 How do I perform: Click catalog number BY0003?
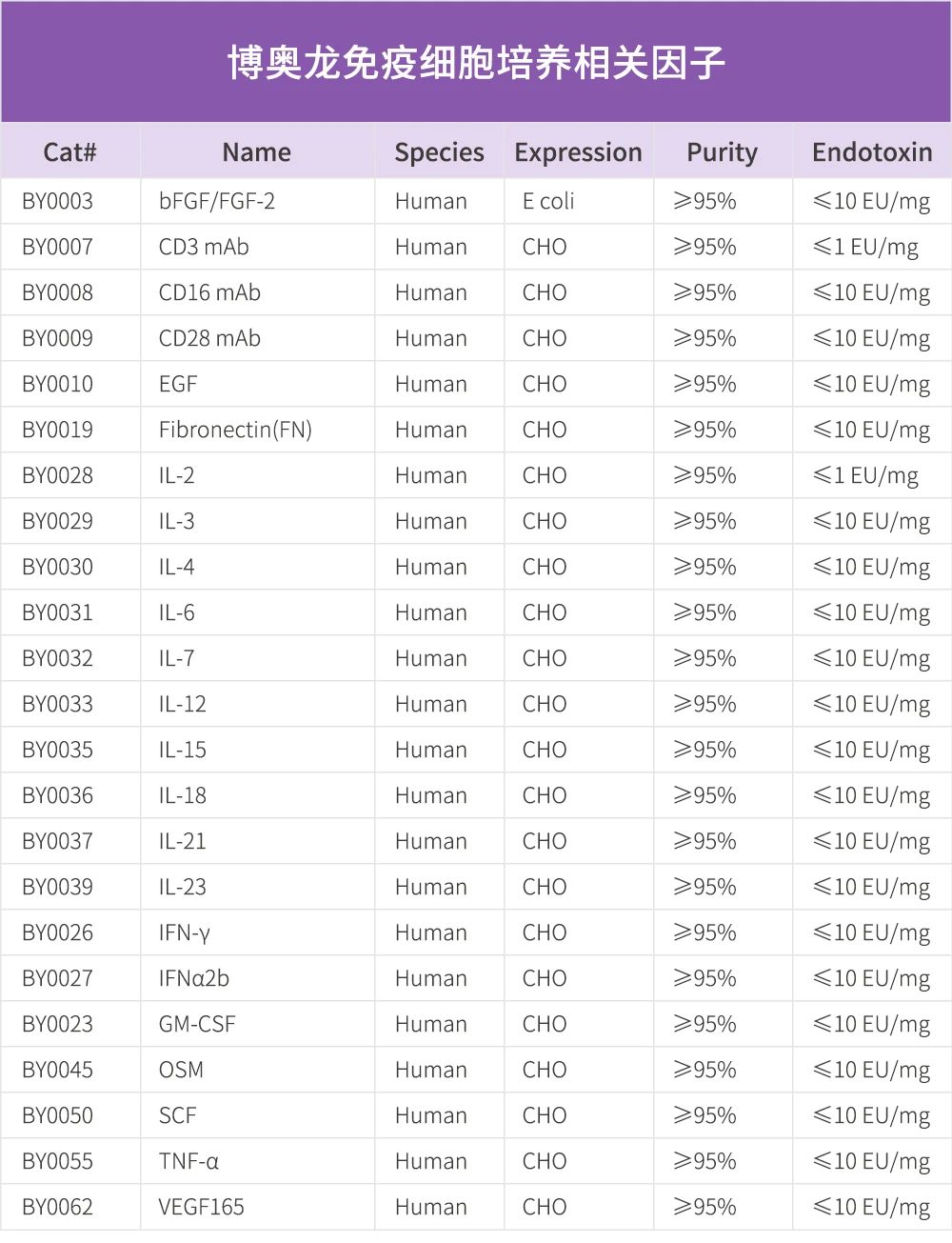[58, 201]
